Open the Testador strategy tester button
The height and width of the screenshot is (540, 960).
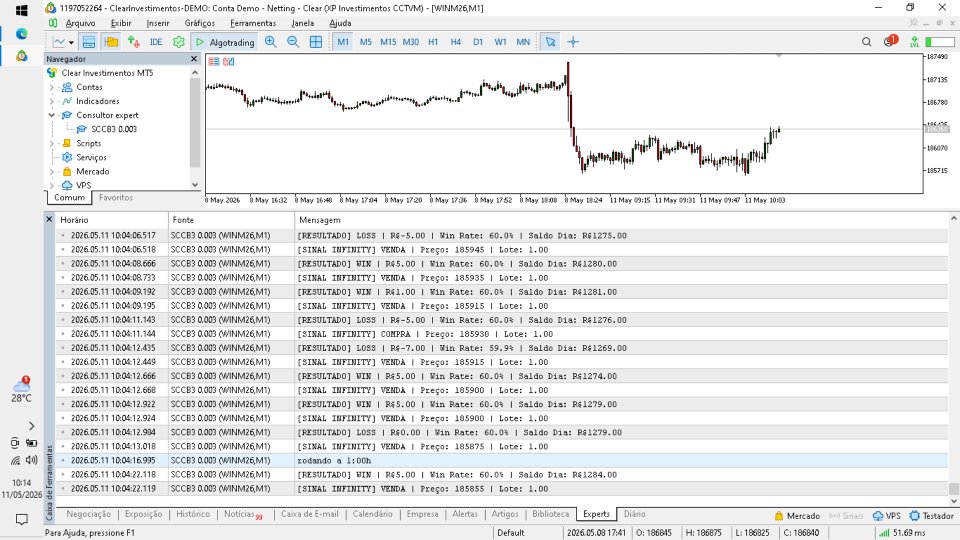(x=931, y=516)
